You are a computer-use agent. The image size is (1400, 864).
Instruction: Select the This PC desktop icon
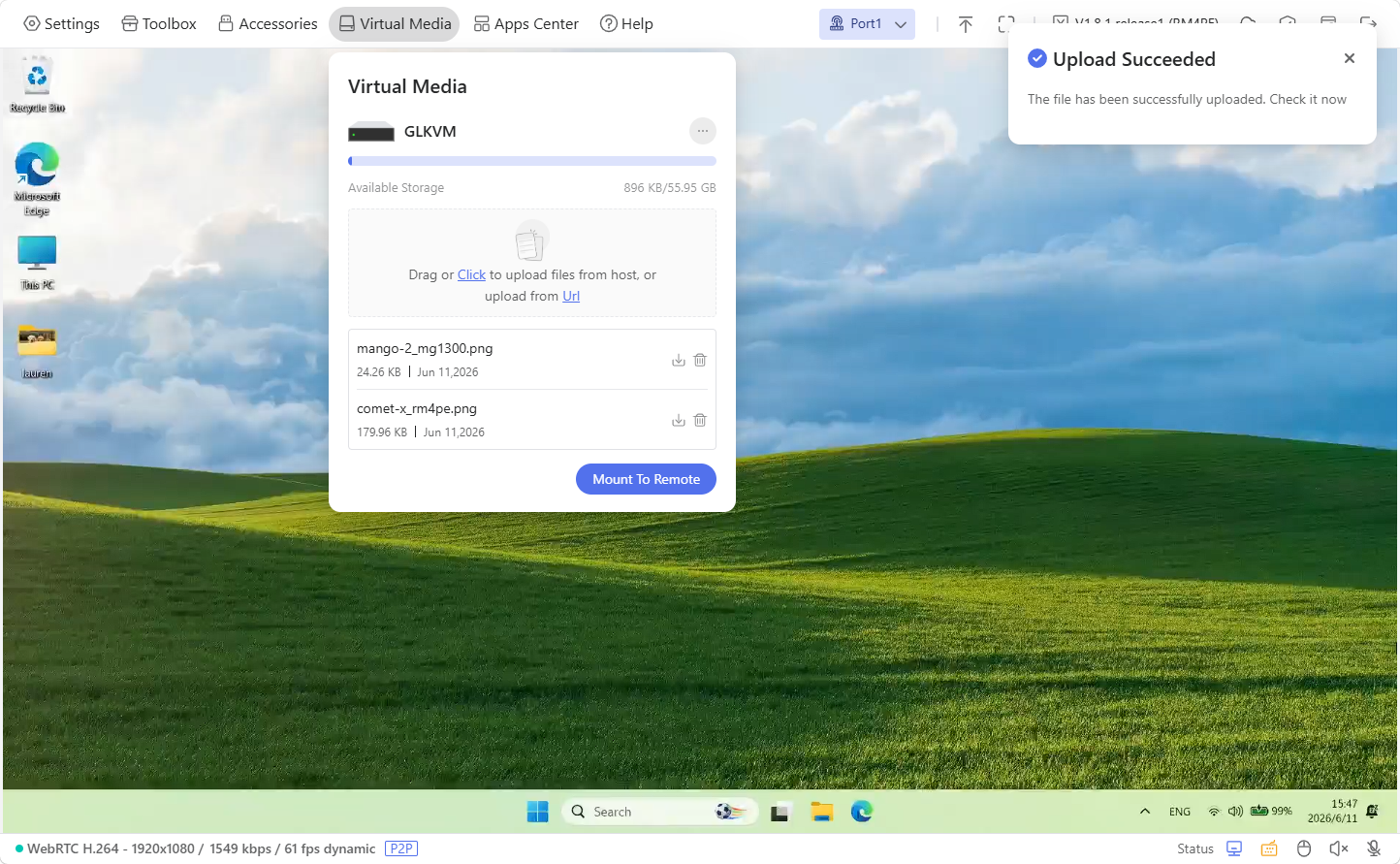pyautogui.click(x=37, y=263)
